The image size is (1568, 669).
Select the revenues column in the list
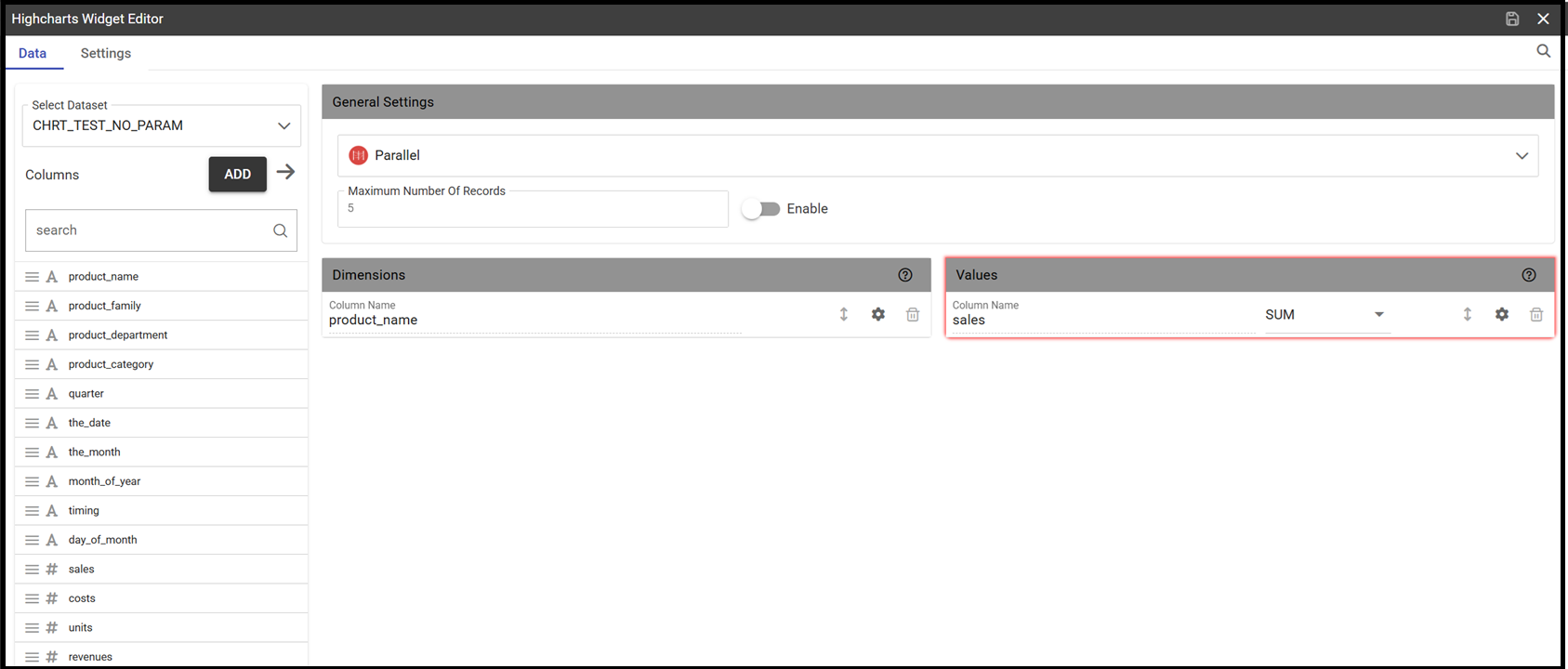point(162,657)
